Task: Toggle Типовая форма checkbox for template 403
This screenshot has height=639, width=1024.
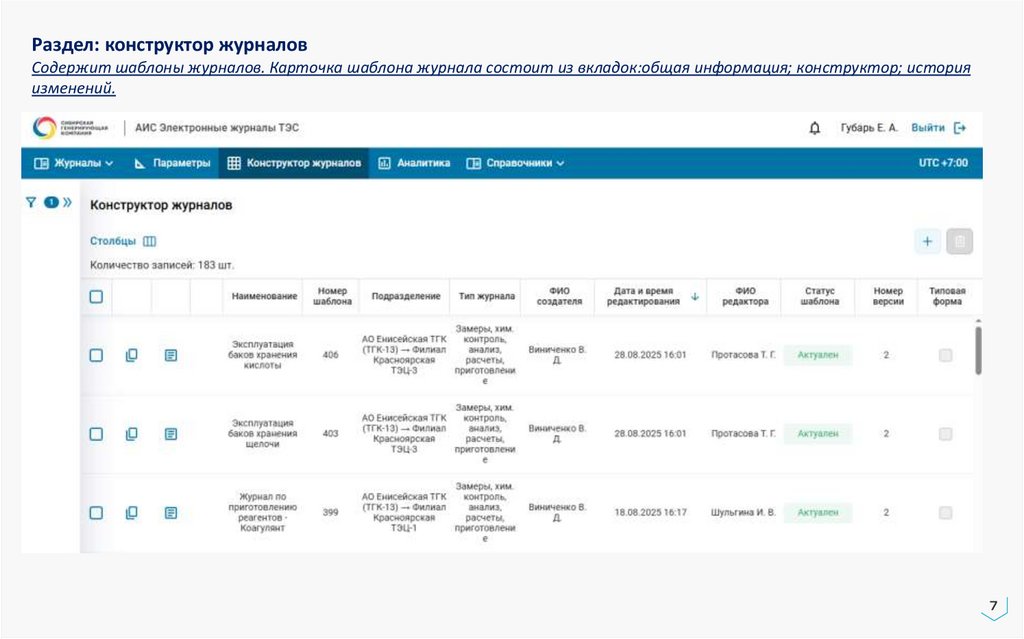Action: pos(945,434)
